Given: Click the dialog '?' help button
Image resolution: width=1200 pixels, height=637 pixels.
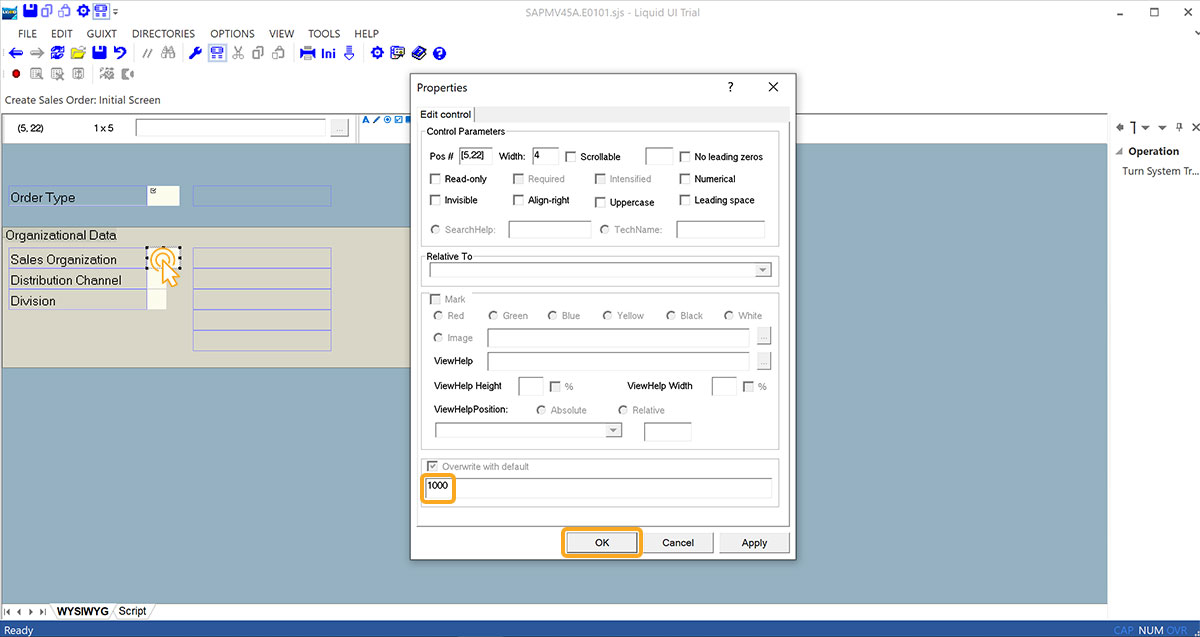Looking at the screenshot, I should tap(730, 88).
